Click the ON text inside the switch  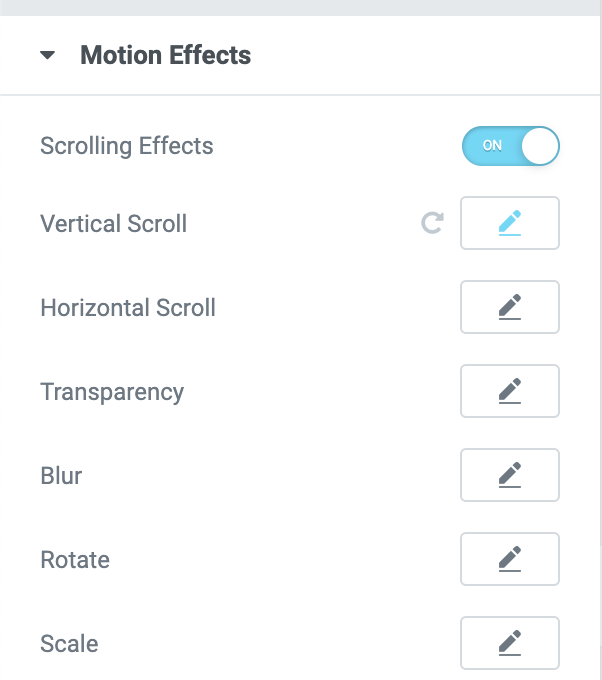pyautogui.click(x=492, y=146)
